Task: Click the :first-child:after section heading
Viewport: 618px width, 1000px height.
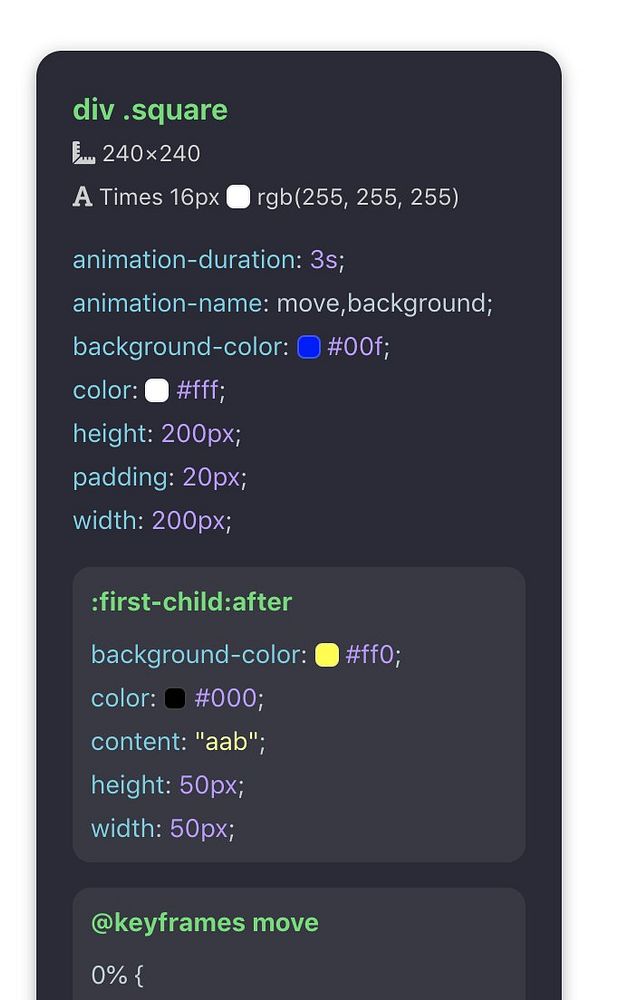Action: point(191,602)
